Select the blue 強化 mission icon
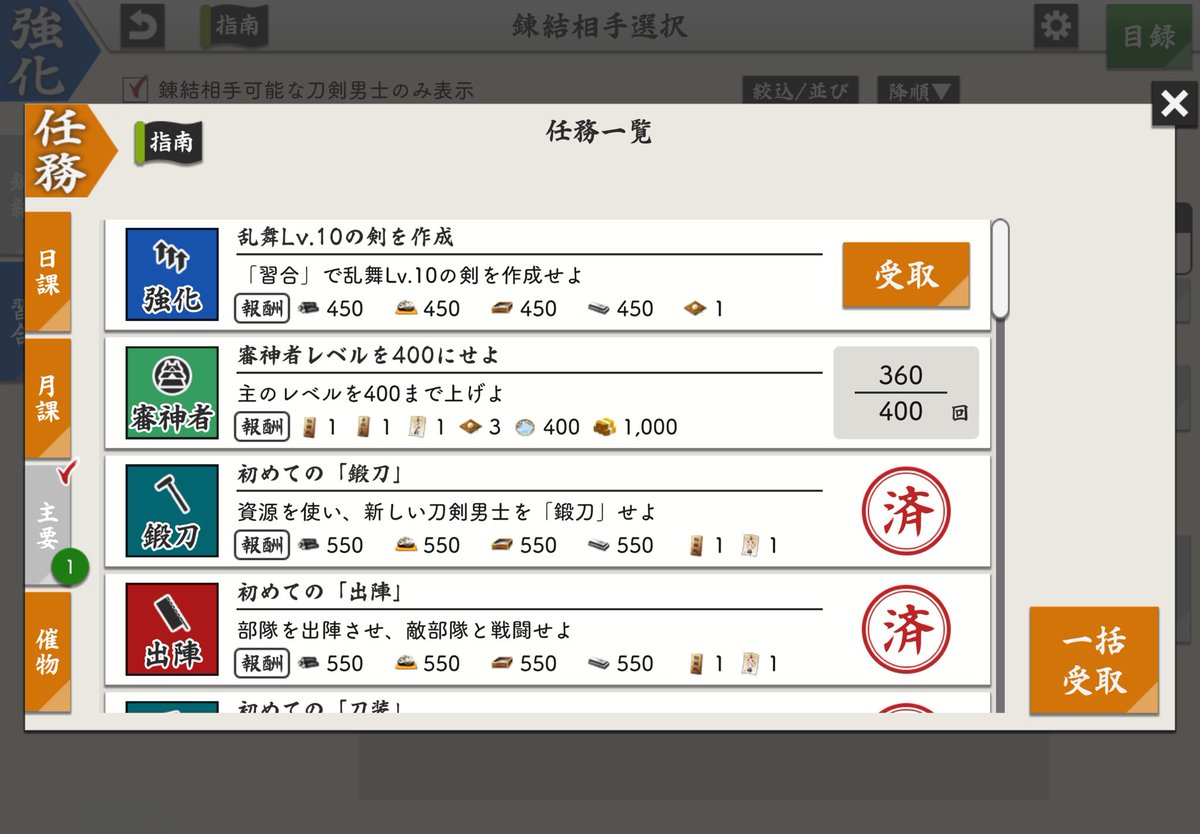This screenshot has height=834, width=1200. pos(170,273)
